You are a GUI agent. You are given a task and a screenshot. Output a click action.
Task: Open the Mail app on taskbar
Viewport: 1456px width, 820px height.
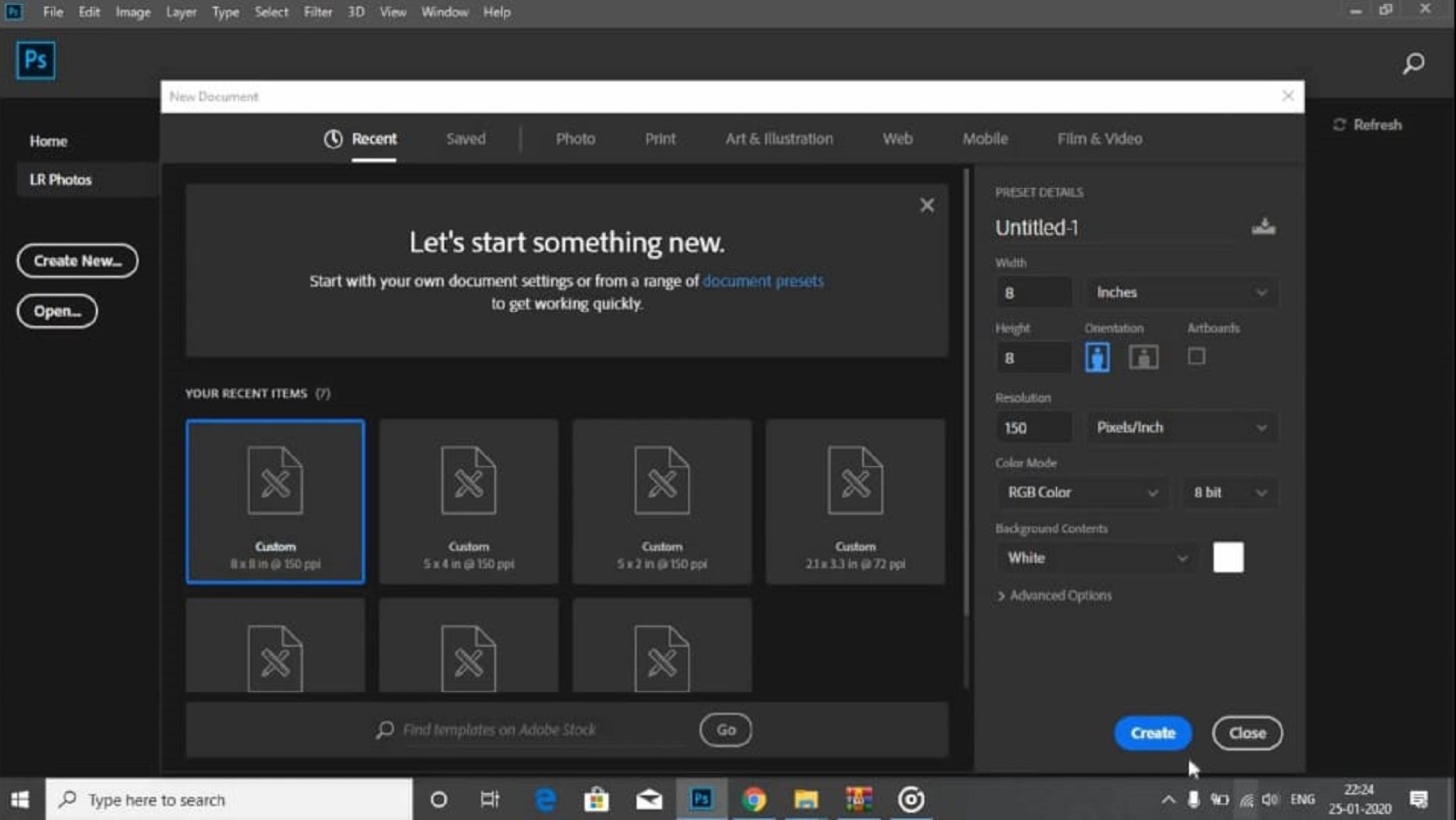click(649, 799)
